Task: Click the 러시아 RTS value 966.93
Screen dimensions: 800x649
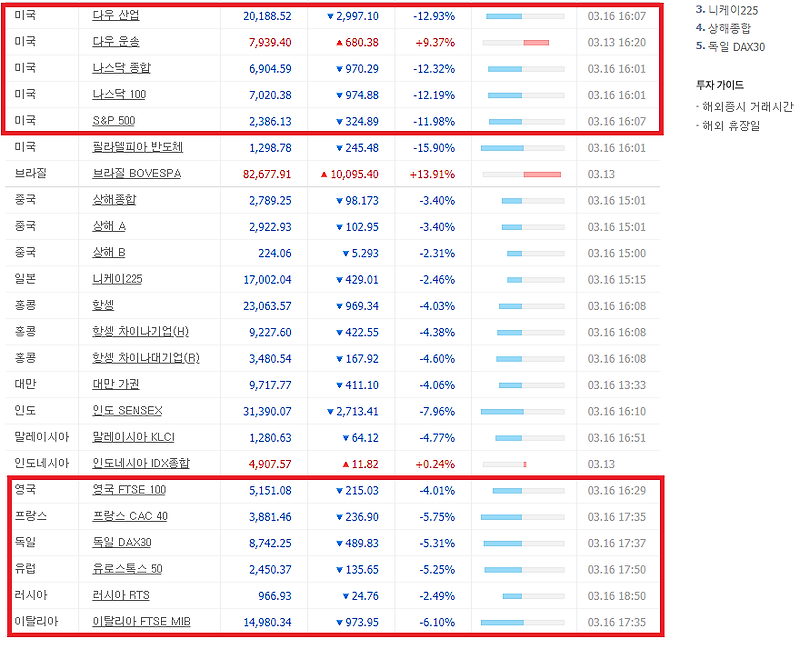Action: point(275,596)
